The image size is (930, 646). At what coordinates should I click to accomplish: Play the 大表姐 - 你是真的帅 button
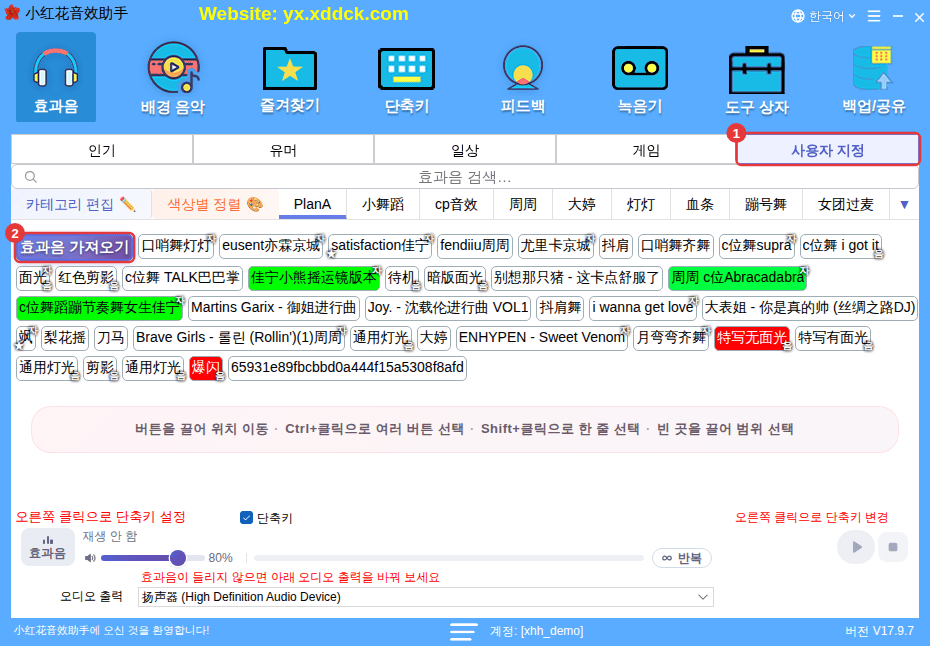pos(810,308)
